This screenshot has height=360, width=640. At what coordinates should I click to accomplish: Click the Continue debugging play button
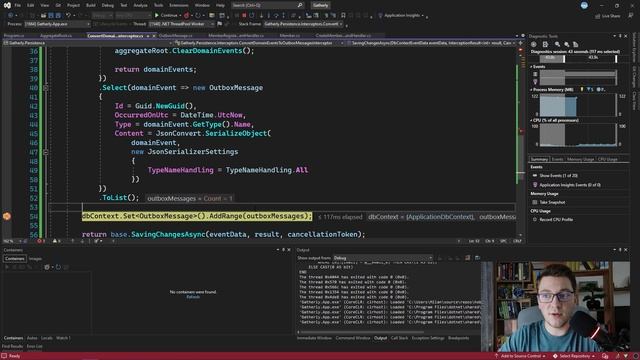click(x=157, y=16)
